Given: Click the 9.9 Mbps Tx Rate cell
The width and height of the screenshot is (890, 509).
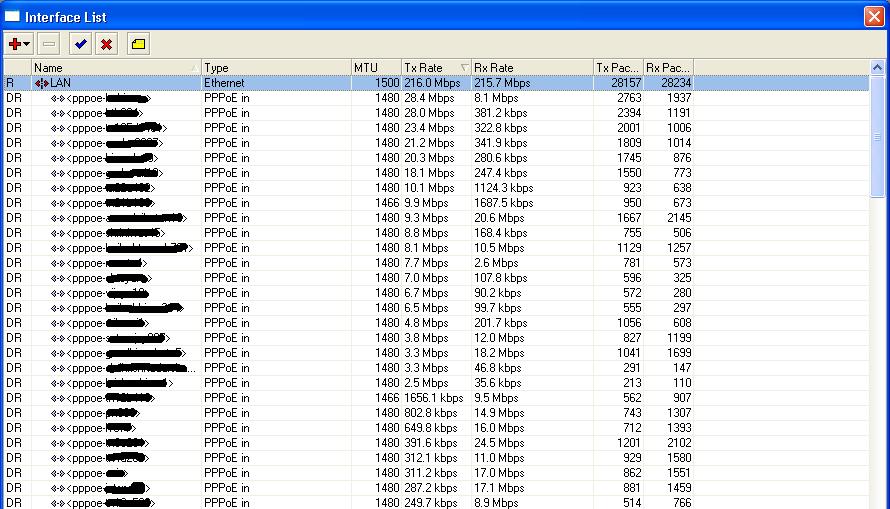Looking at the screenshot, I should [x=426, y=203].
